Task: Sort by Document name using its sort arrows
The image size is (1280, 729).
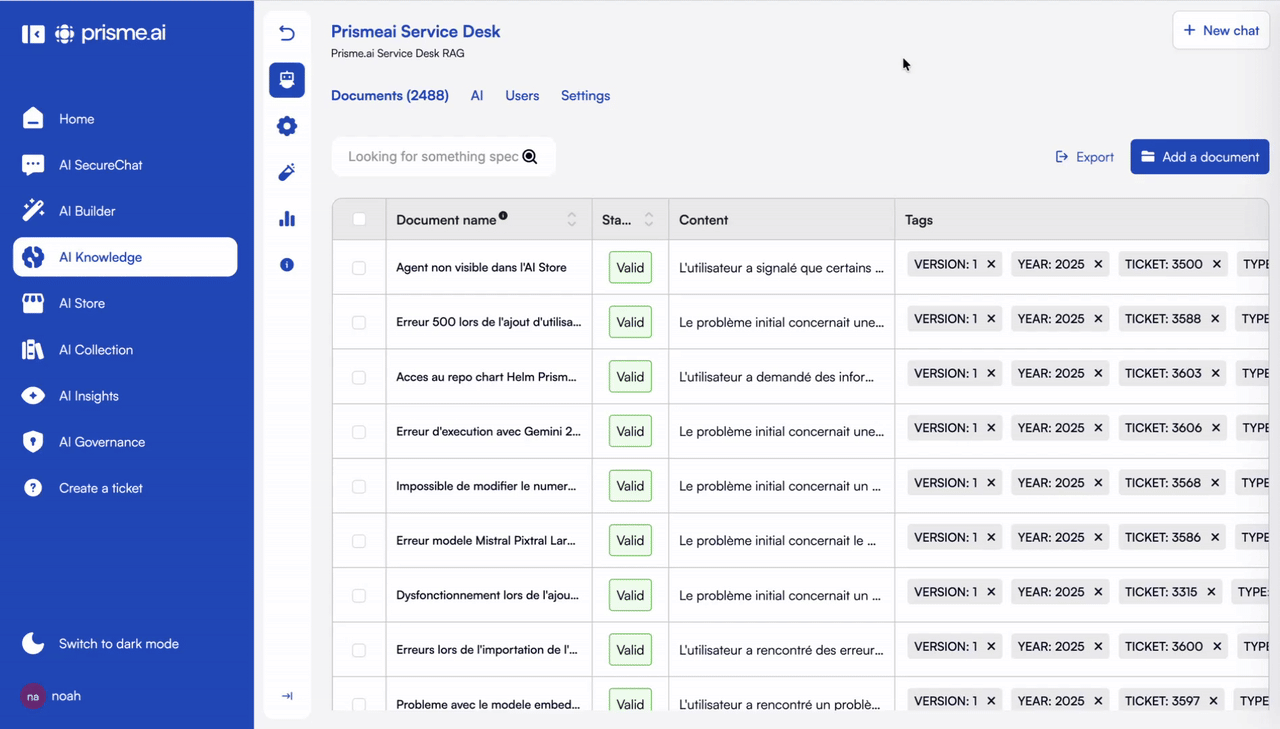Action: (x=571, y=219)
